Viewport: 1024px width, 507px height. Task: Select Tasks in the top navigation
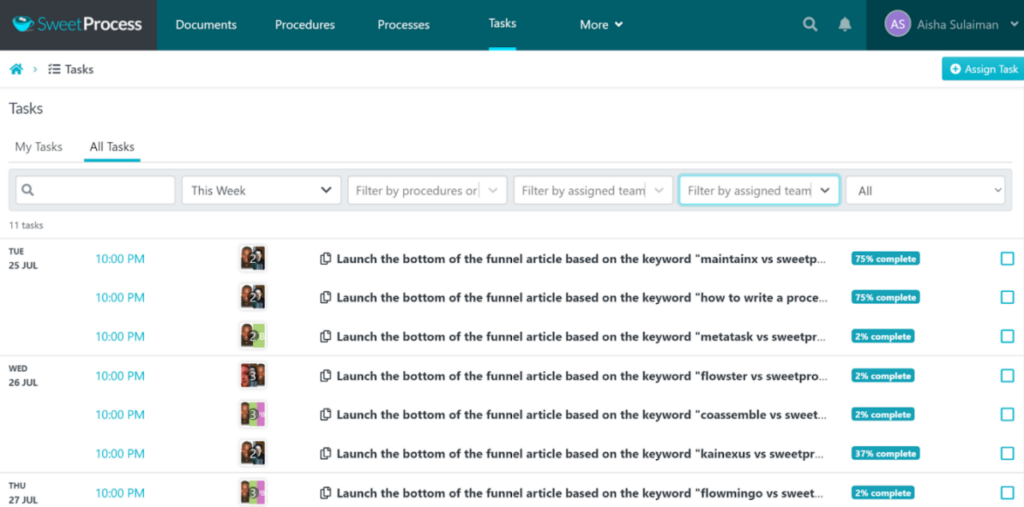click(x=502, y=24)
